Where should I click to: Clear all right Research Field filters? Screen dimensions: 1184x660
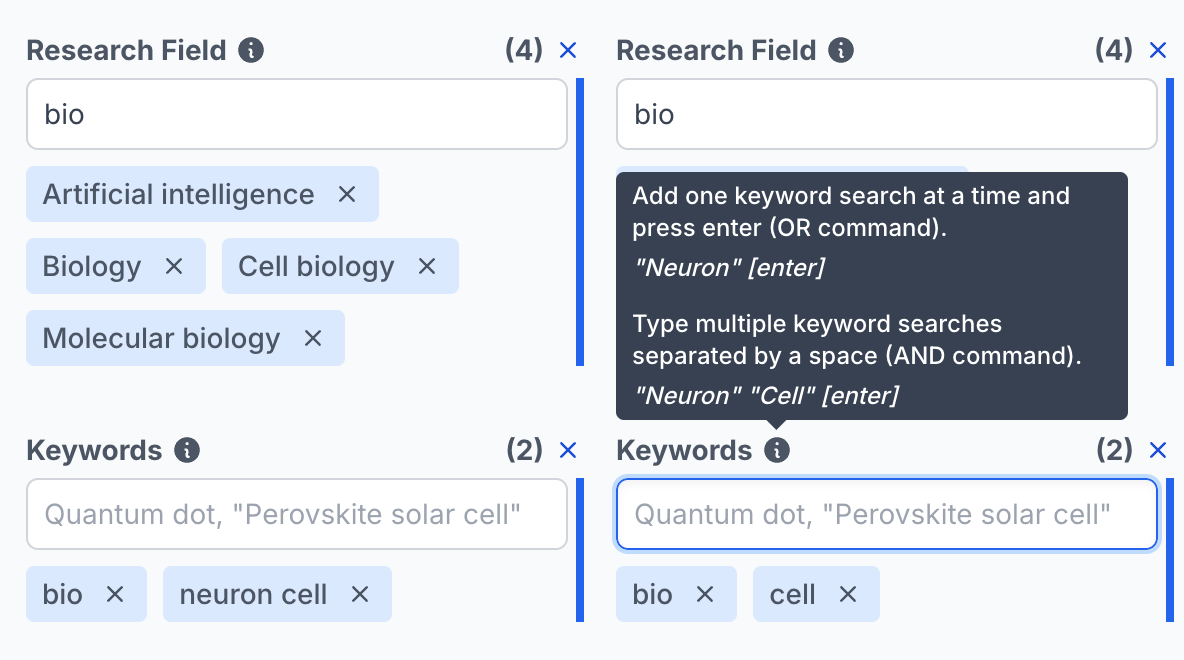(x=1158, y=50)
